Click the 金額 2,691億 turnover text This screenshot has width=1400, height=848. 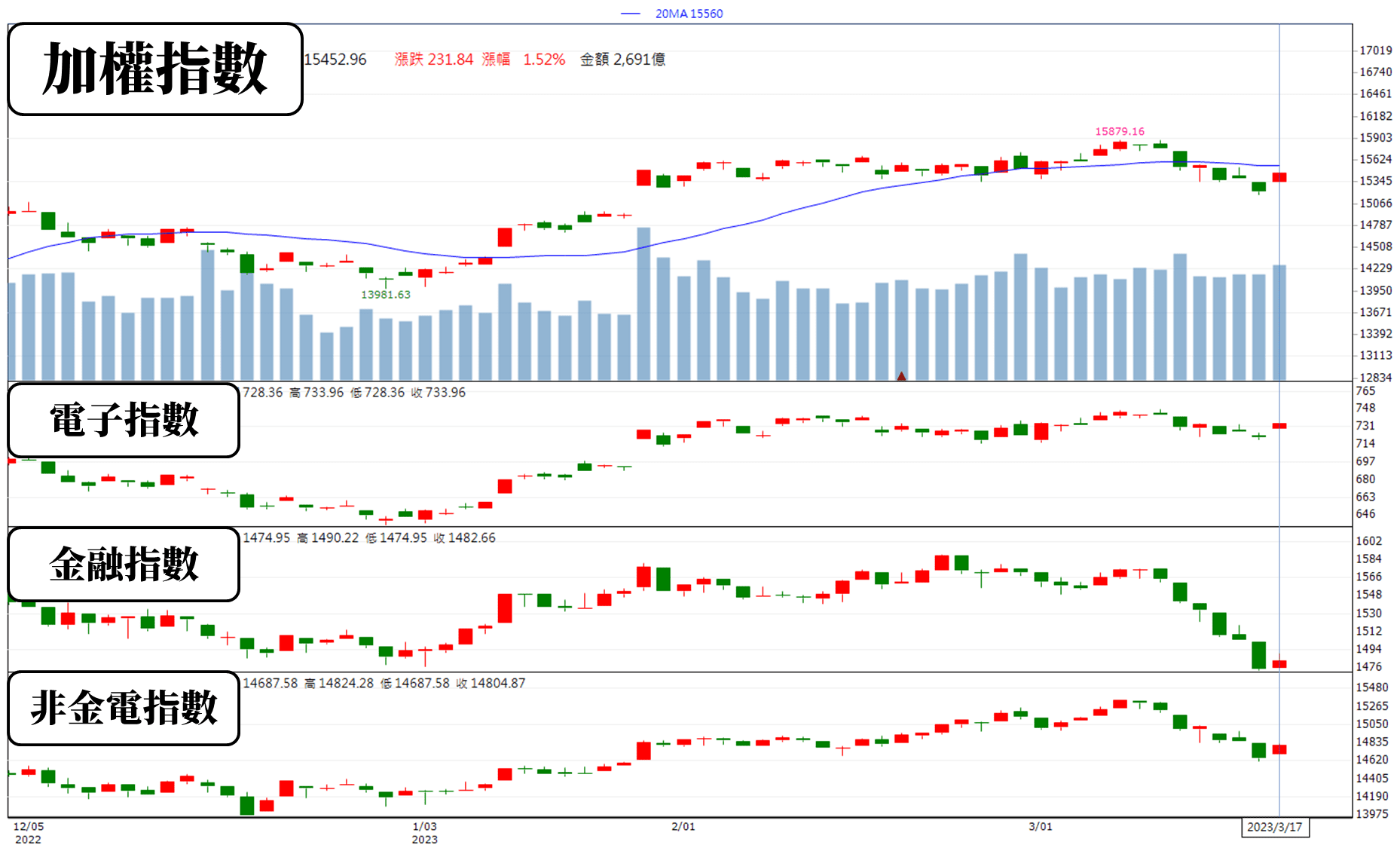(622, 60)
